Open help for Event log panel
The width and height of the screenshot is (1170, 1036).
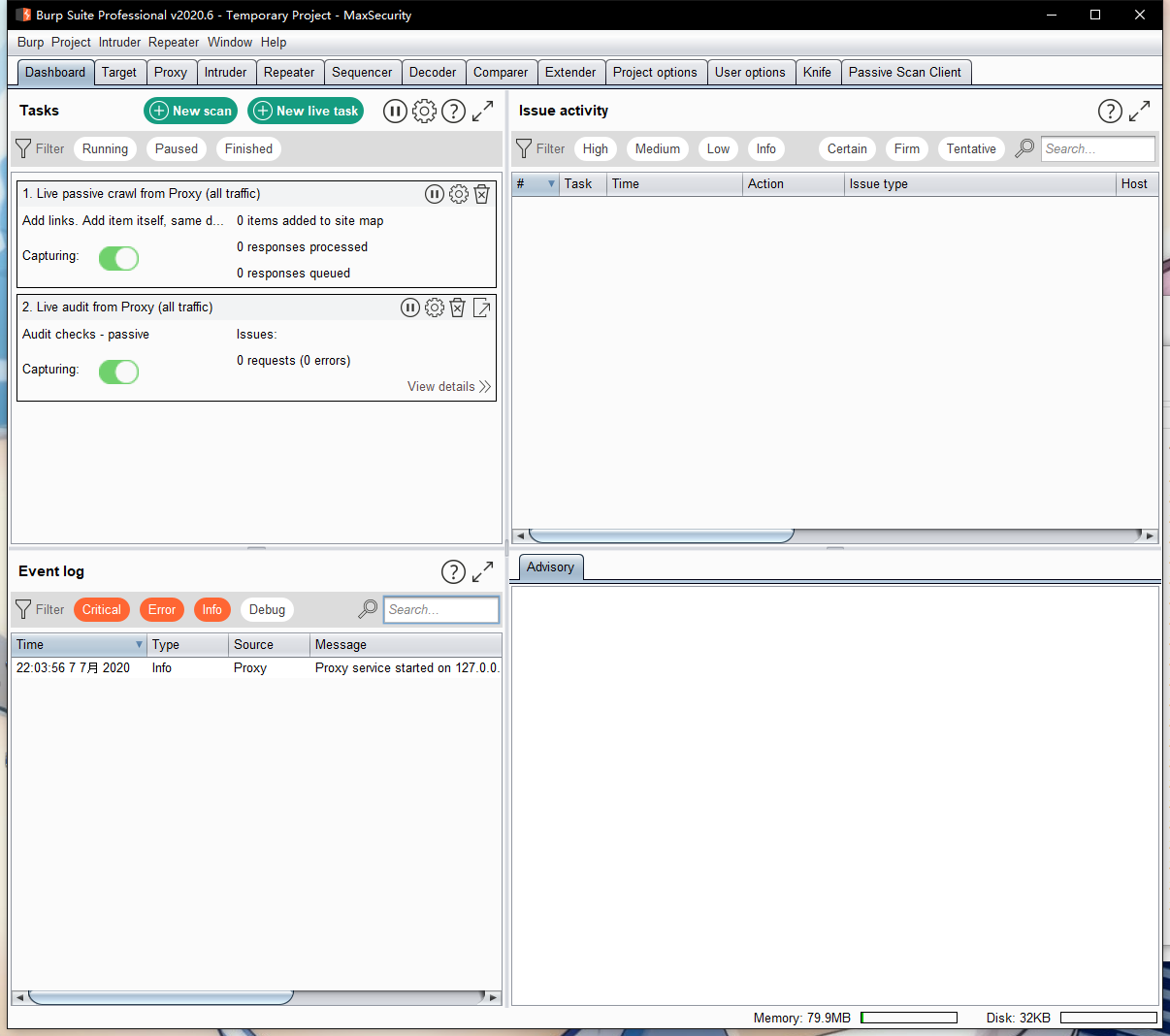click(453, 572)
